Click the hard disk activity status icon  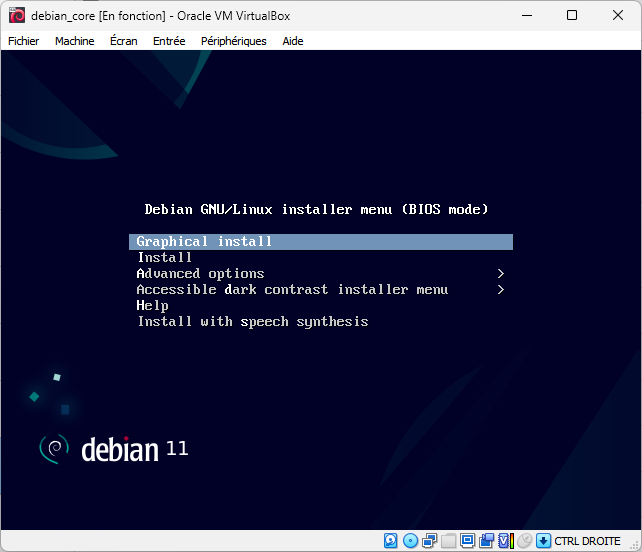(x=391, y=541)
